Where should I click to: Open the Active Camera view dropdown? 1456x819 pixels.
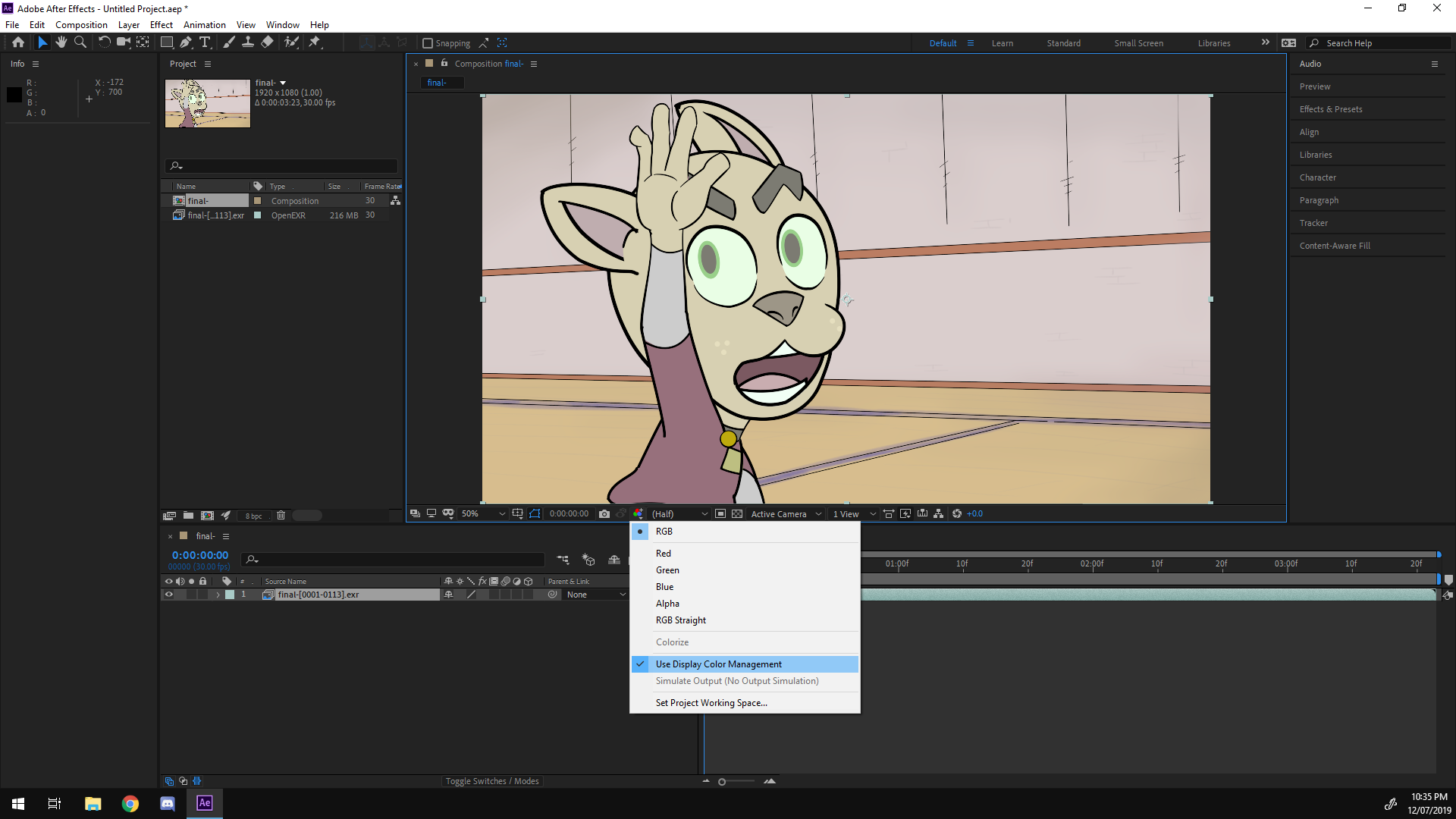pos(786,513)
